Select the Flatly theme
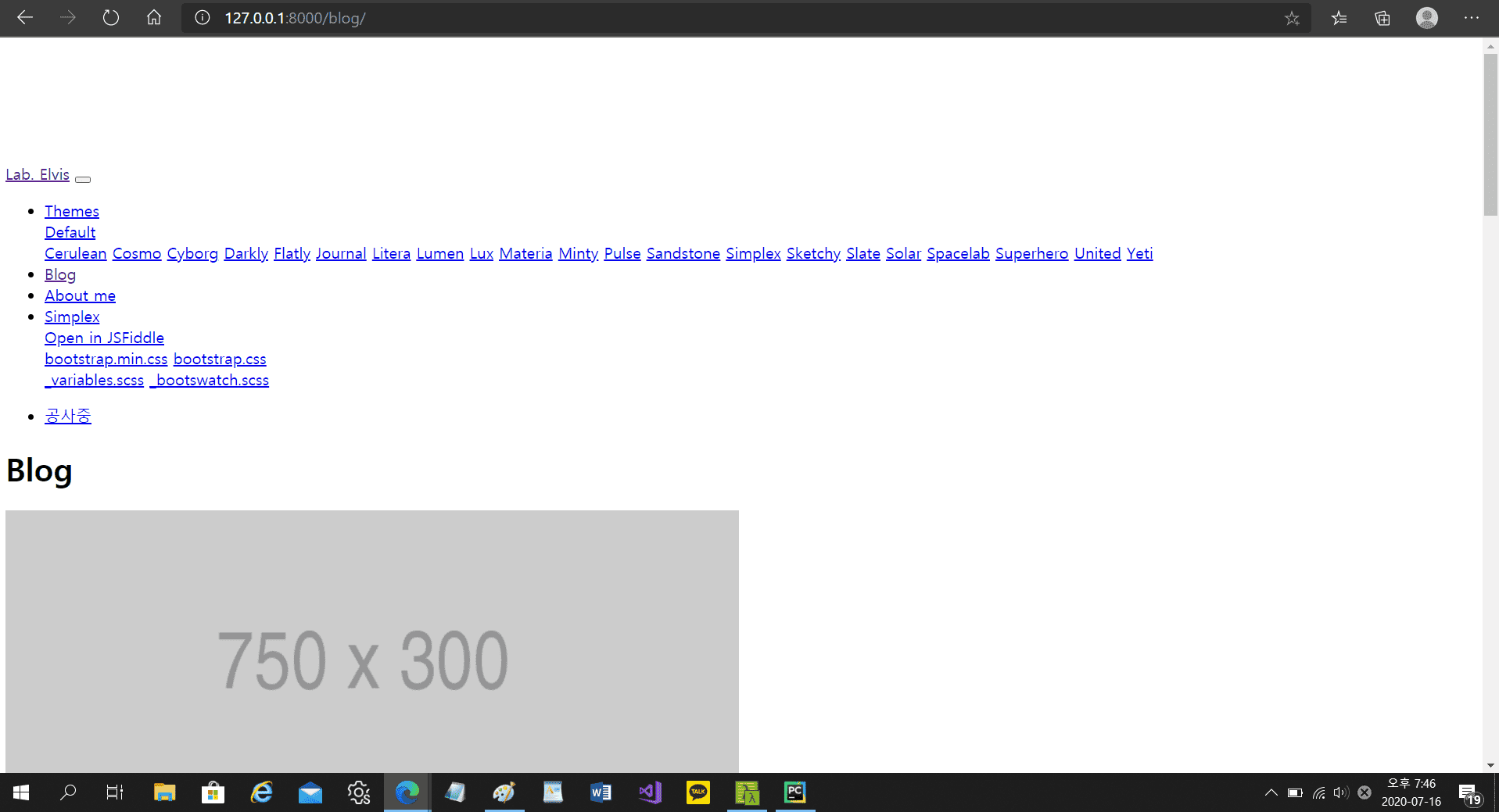The width and height of the screenshot is (1499, 812). [292, 253]
